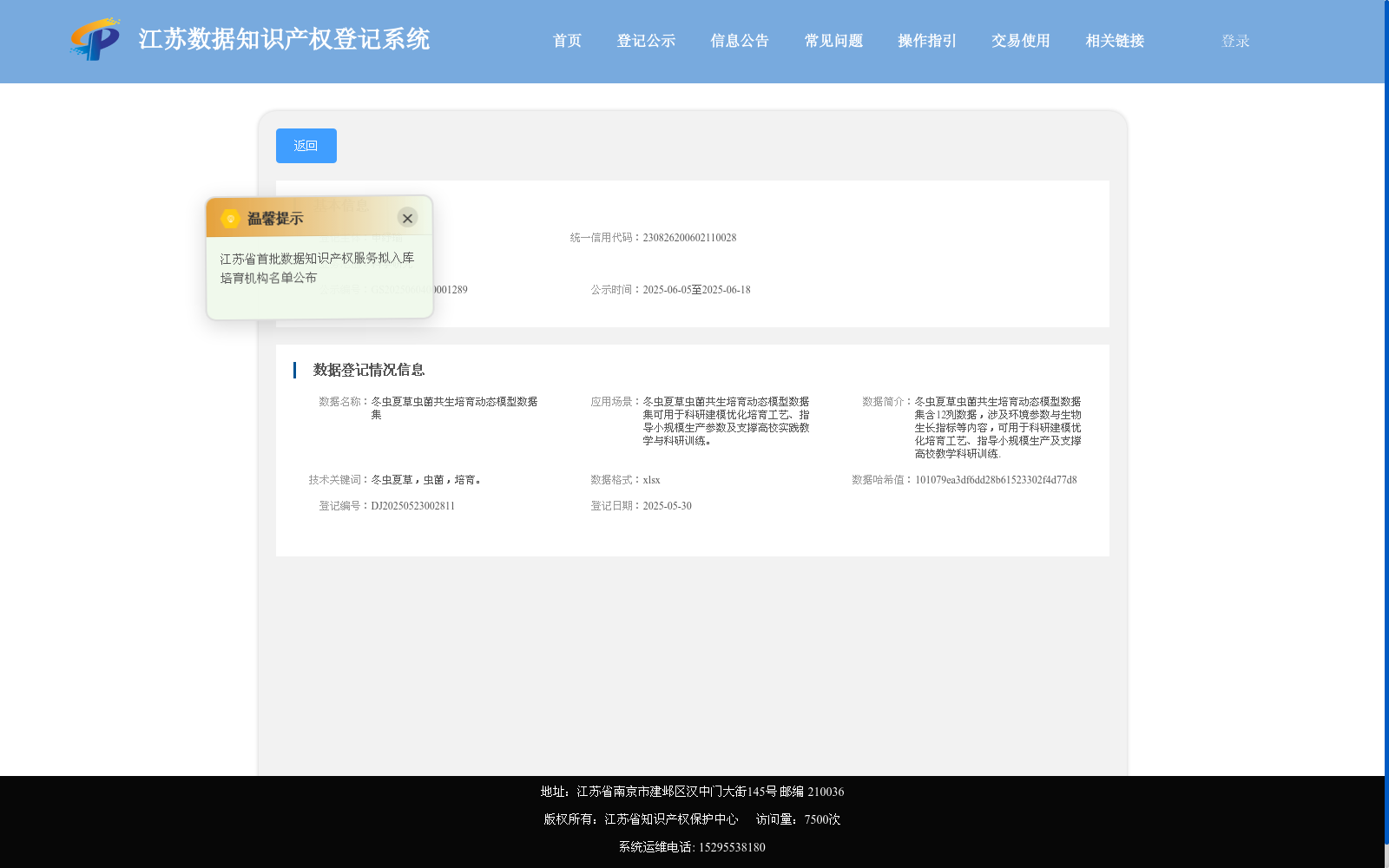Click the site logo icon
Image resolution: width=1389 pixels, height=868 pixels.
95,39
